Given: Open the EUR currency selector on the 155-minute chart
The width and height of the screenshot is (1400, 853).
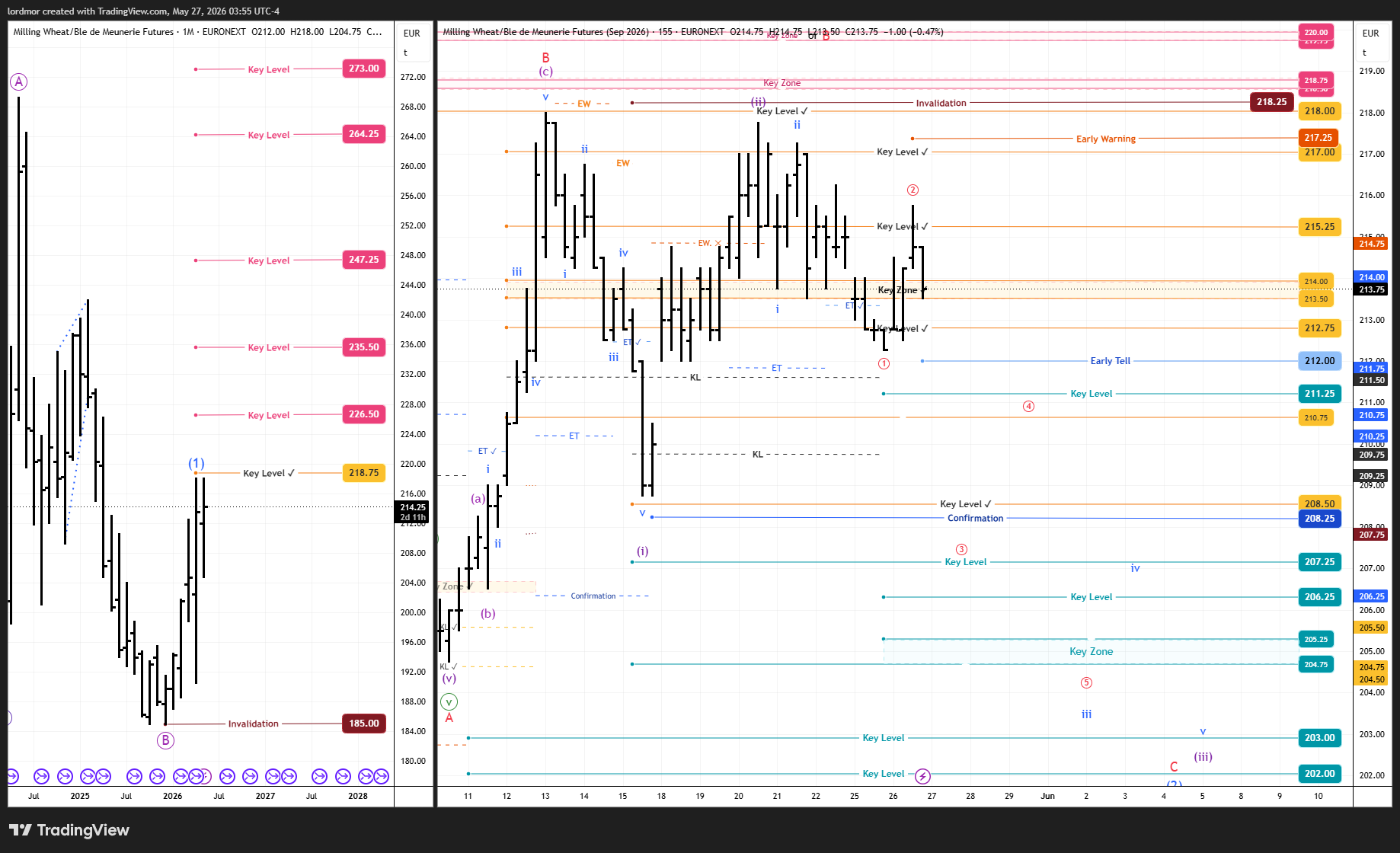Looking at the screenshot, I should [1371, 34].
